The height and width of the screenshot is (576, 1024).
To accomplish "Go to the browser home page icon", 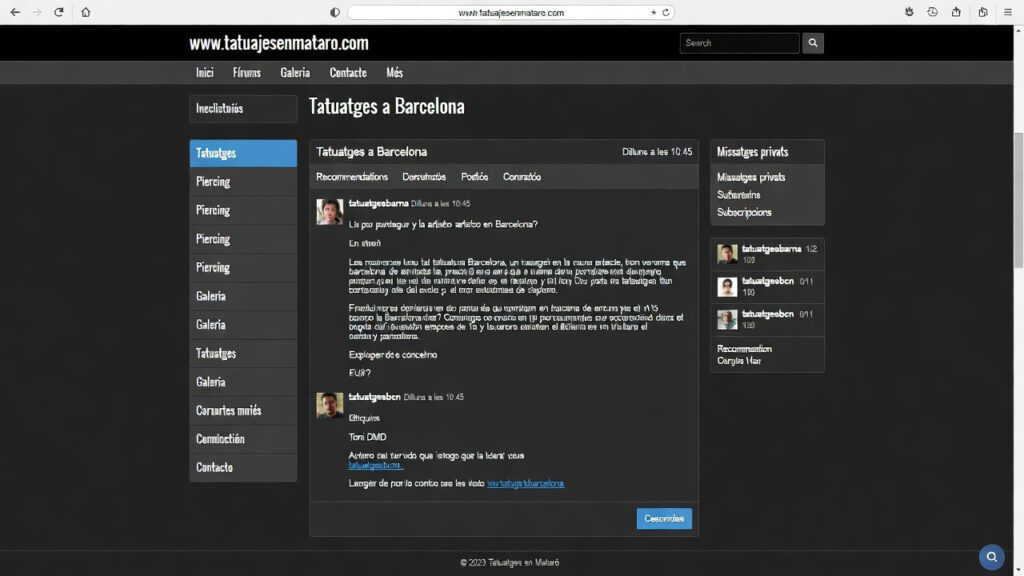I will pyautogui.click(x=85, y=12).
